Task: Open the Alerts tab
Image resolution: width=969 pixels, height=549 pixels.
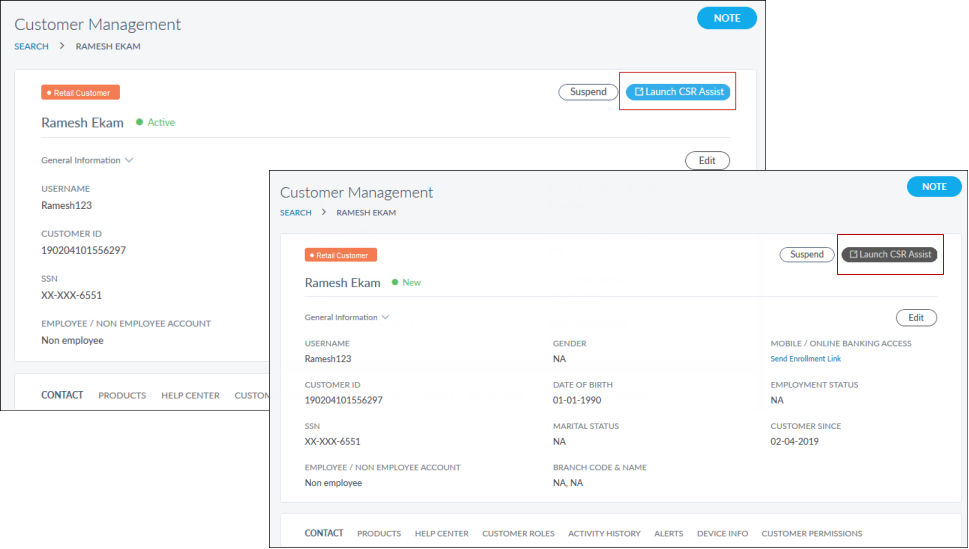Action: [x=668, y=534]
